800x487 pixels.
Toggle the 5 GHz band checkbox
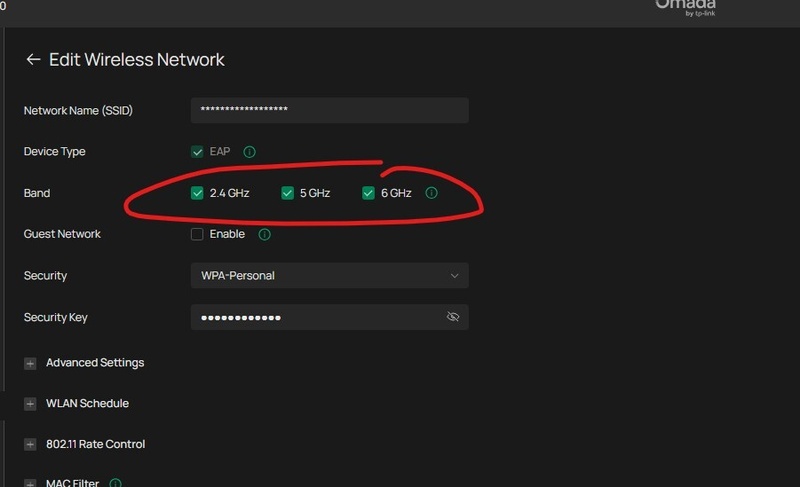click(x=287, y=193)
